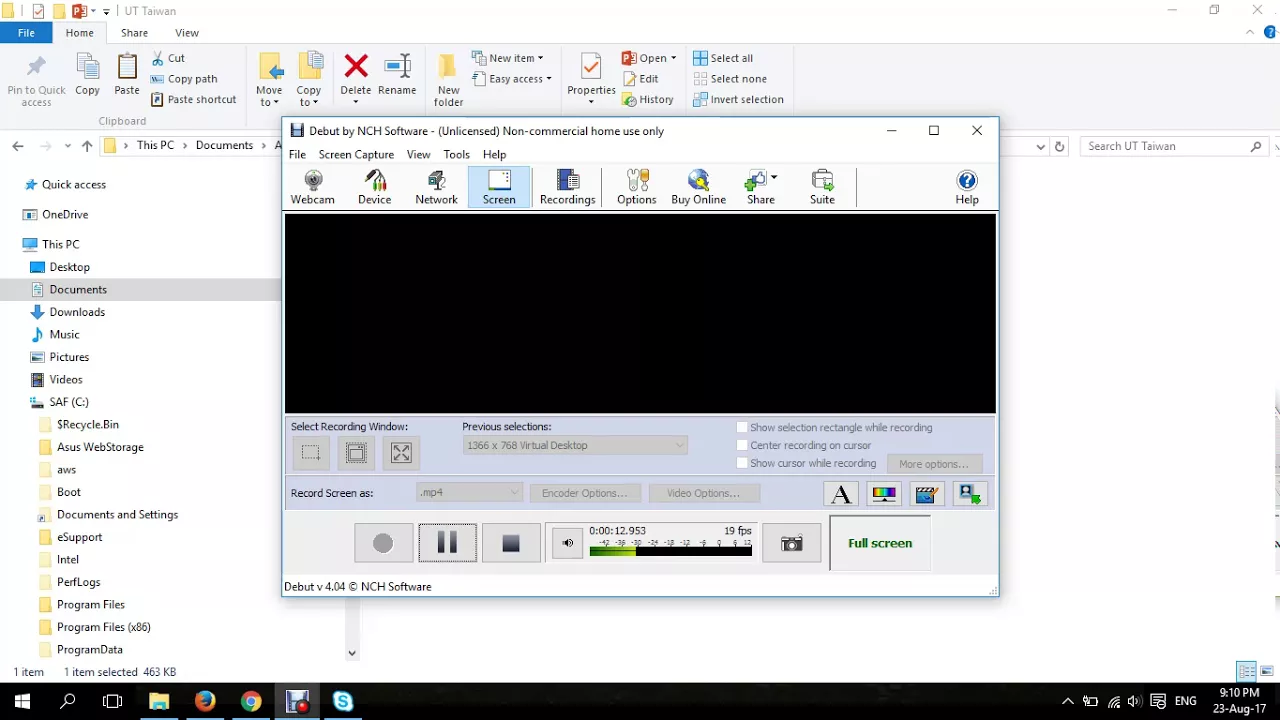The width and height of the screenshot is (1280, 720).
Task: Open the Move to dropdown in Explorer
Action: point(269,79)
